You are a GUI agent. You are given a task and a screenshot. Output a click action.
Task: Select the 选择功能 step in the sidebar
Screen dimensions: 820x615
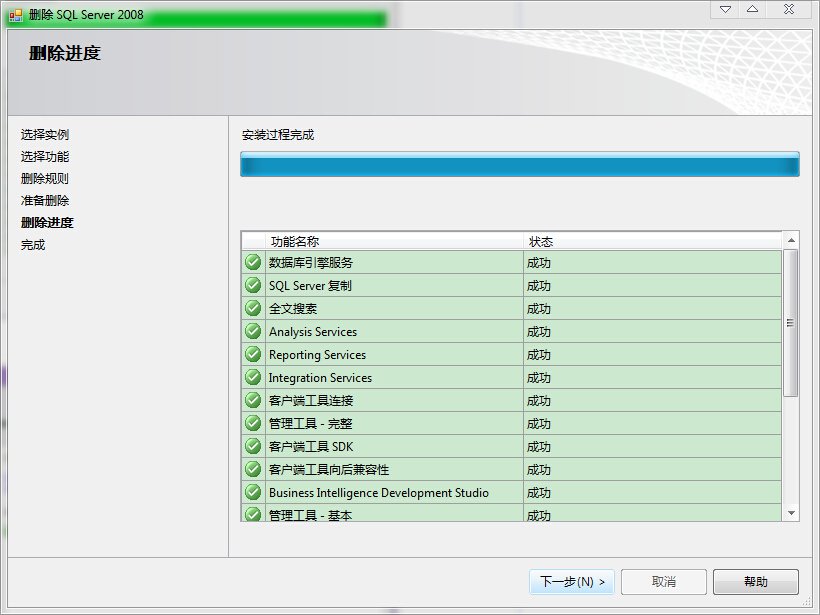click(45, 157)
